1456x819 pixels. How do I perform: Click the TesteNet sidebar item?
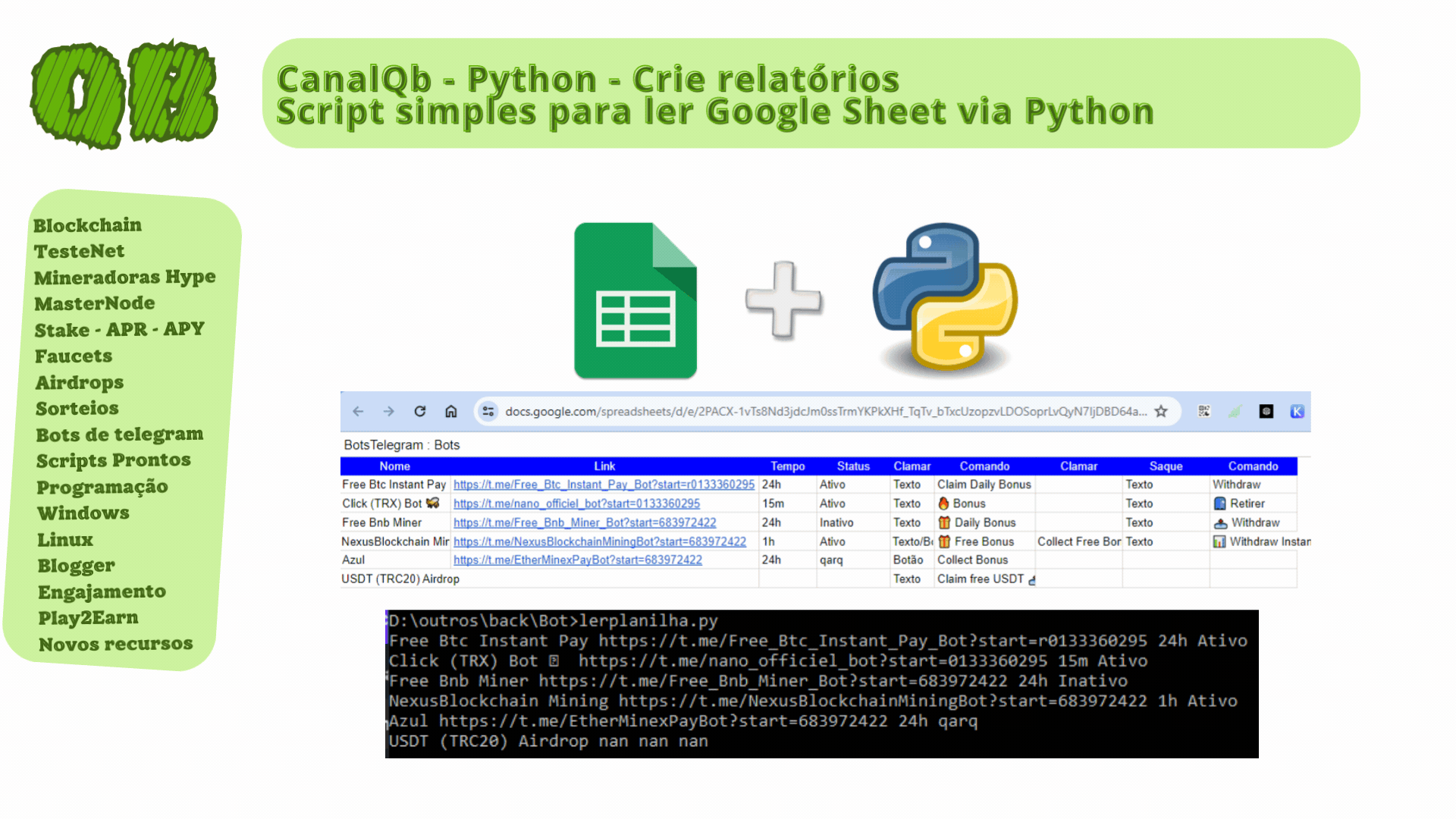(79, 251)
